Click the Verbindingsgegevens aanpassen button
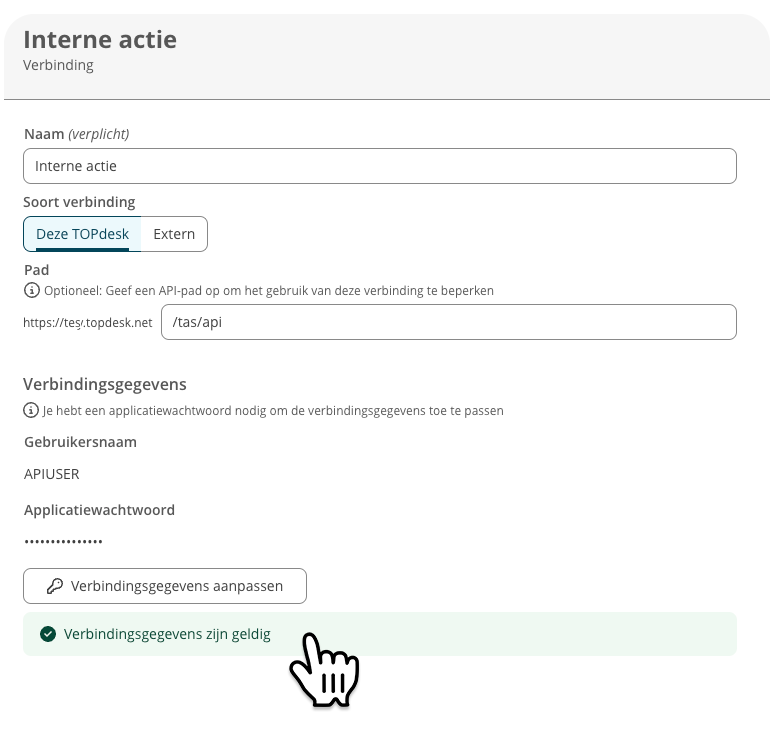780x748 pixels. coord(165,586)
